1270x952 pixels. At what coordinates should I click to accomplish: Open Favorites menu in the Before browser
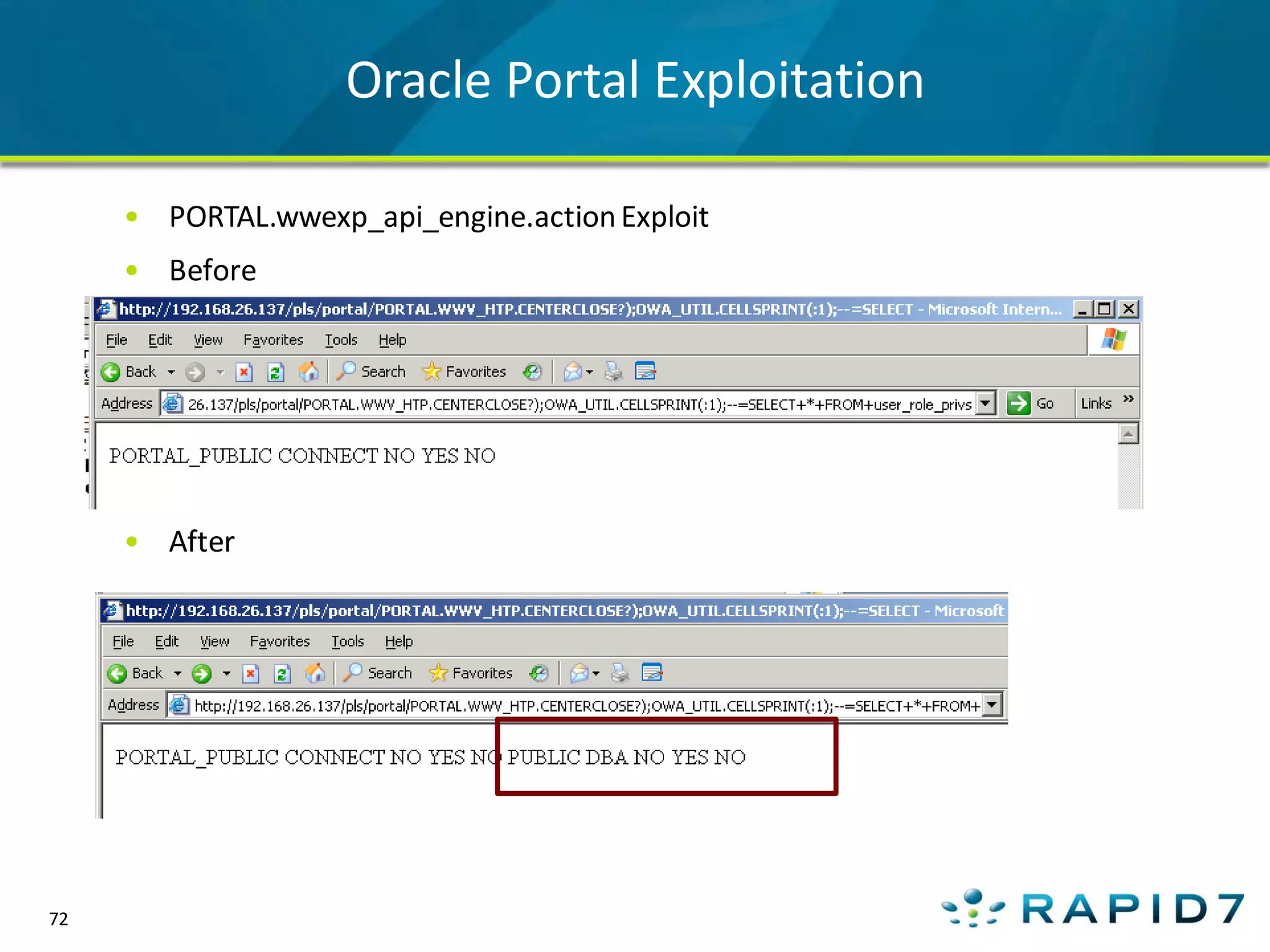pyautogui.click(x=273, y=340)
